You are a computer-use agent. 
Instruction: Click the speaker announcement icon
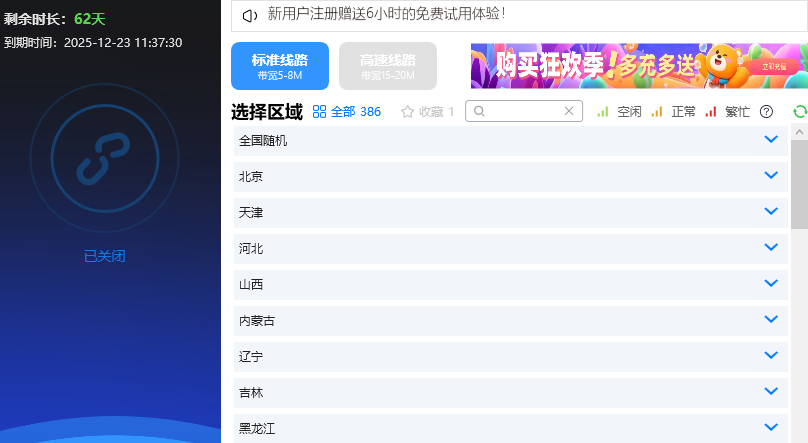pos(250,15)
